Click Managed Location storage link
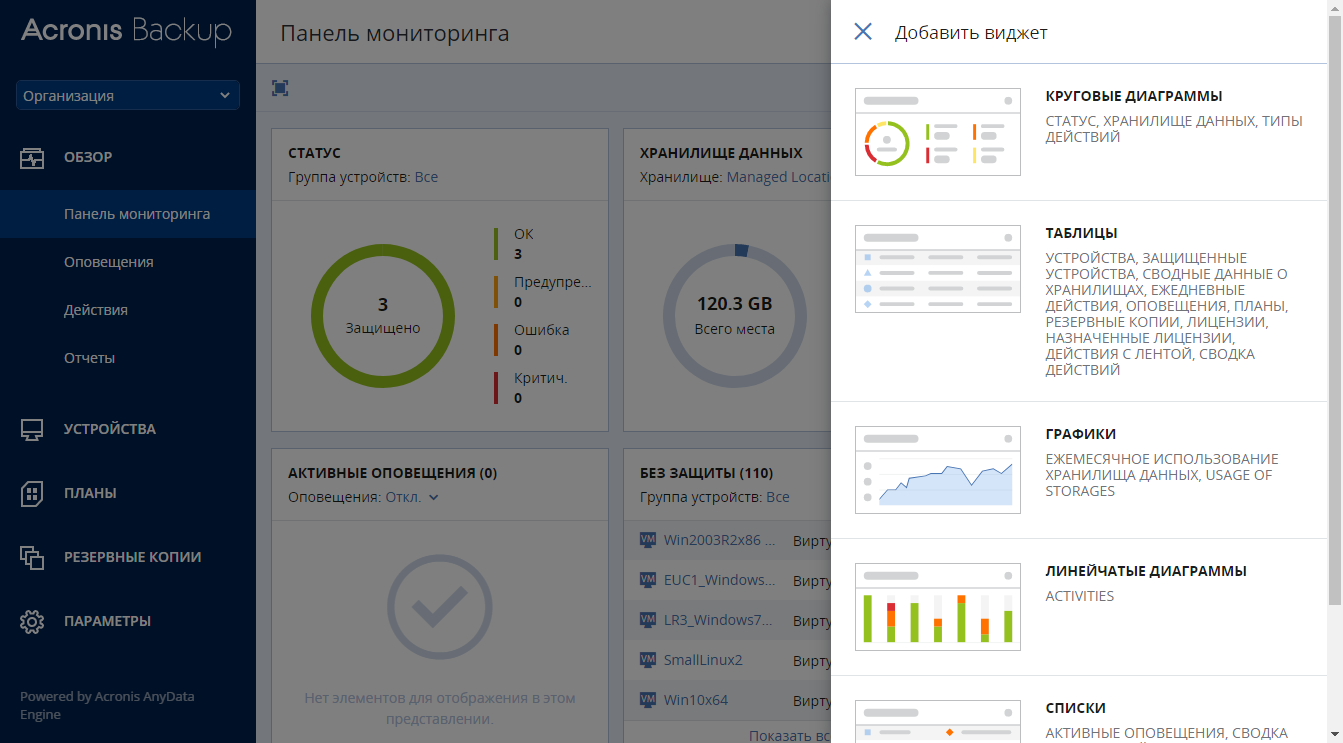1343x743 pixels. [x=779, y=177]
